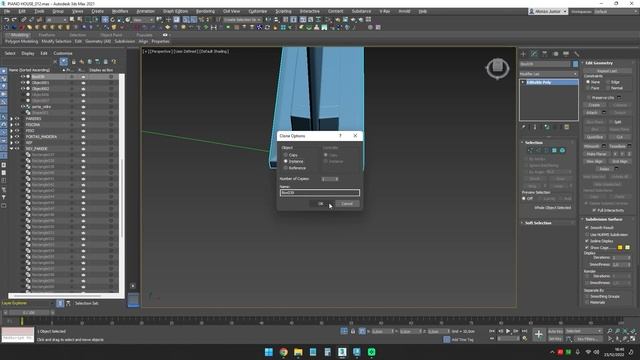Viewport: 640px width, 360px height.
Task: Open the Scripting menu
Action: pyautogui.click(x=283, y=11)
